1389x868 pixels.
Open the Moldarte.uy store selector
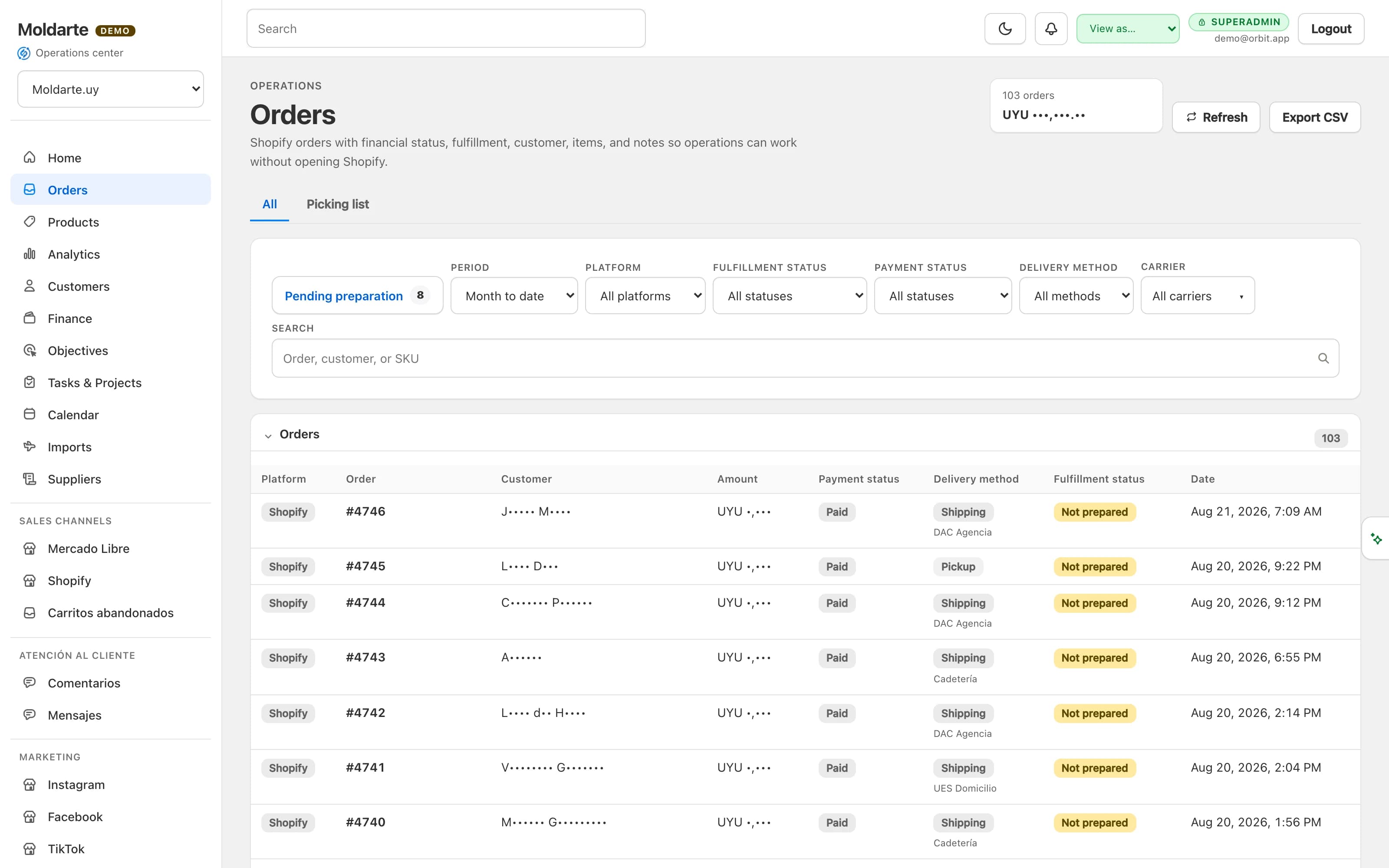111,89
